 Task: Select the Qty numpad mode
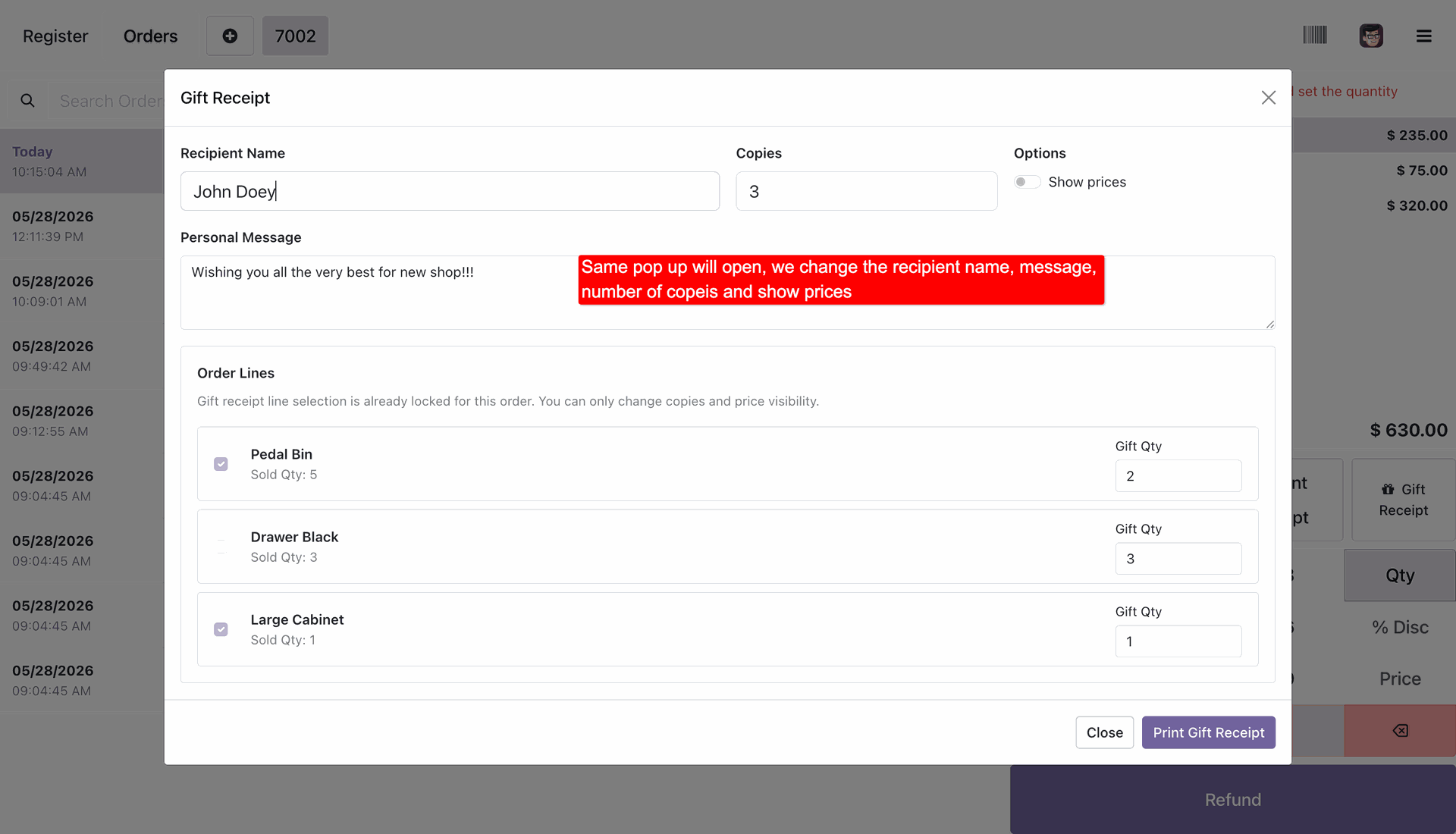click(x=1400, y=575)
